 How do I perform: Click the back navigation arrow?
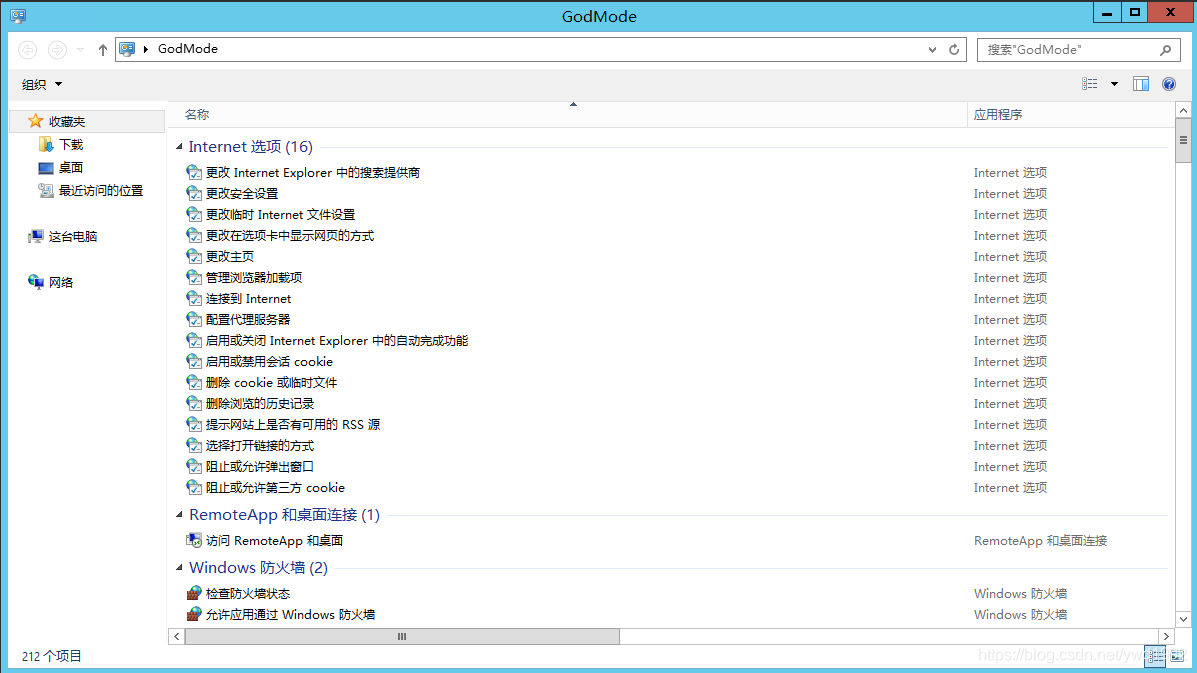27,50
